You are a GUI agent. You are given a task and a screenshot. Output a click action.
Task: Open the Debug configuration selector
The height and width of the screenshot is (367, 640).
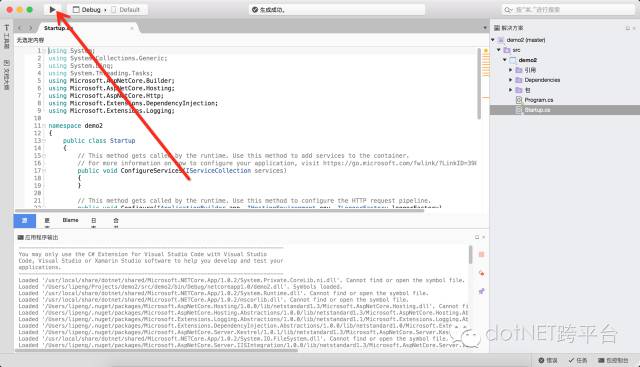87,9
